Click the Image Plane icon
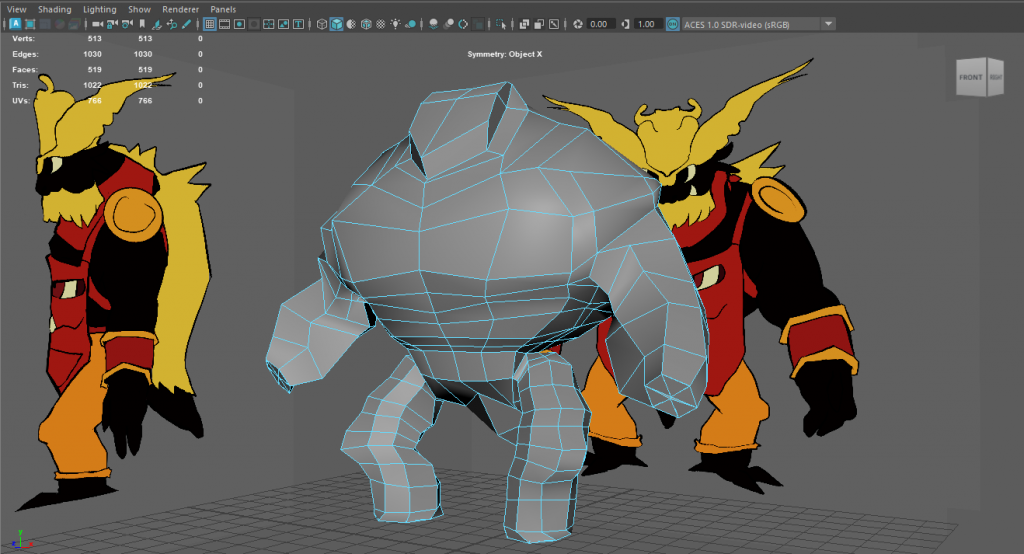This screenshot has width=1024, height=554. tap(157, 24)
